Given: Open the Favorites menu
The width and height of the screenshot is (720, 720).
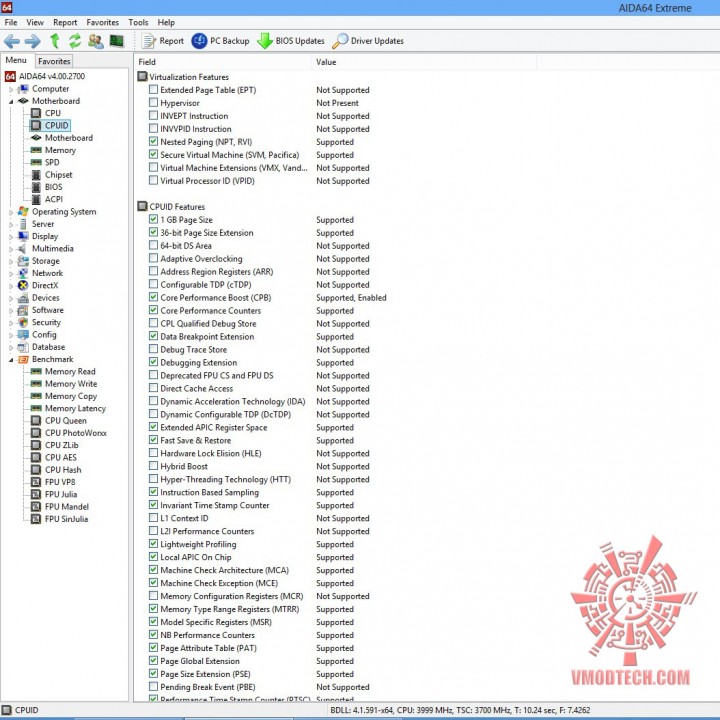Looking at the screenshot, I should coord(102,22).
